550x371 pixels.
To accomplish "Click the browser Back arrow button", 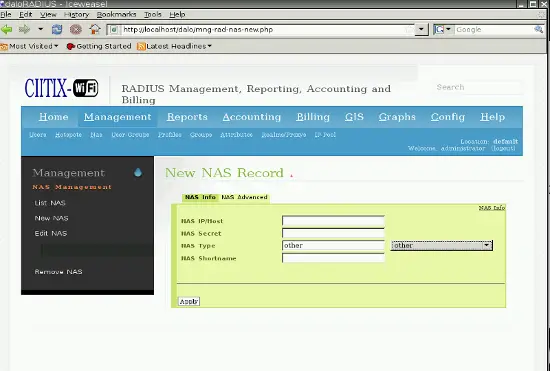I will [x=7, y=29].
